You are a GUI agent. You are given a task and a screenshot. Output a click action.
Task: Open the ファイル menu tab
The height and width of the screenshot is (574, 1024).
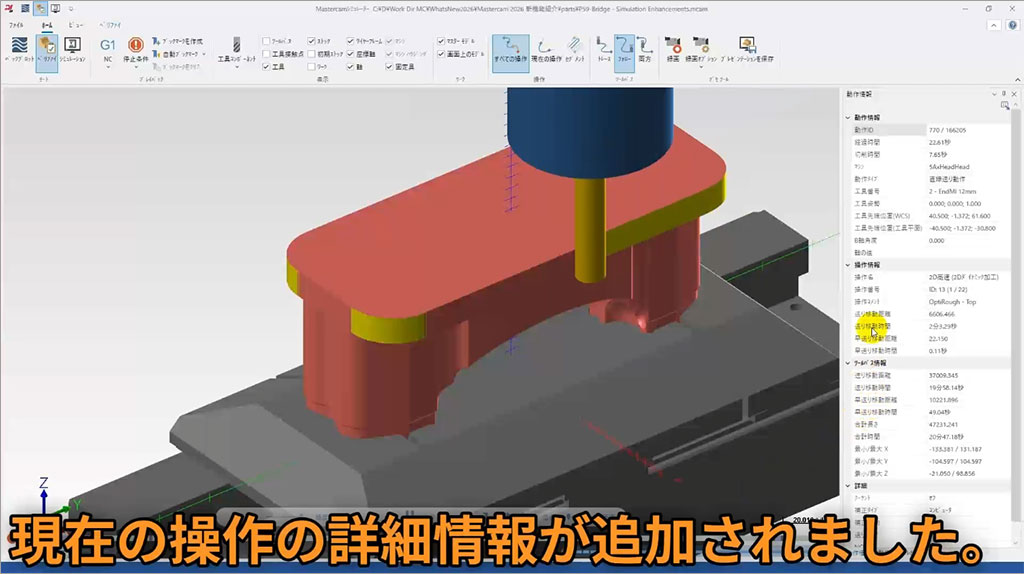pyautogui.click(x=17, y=23)
